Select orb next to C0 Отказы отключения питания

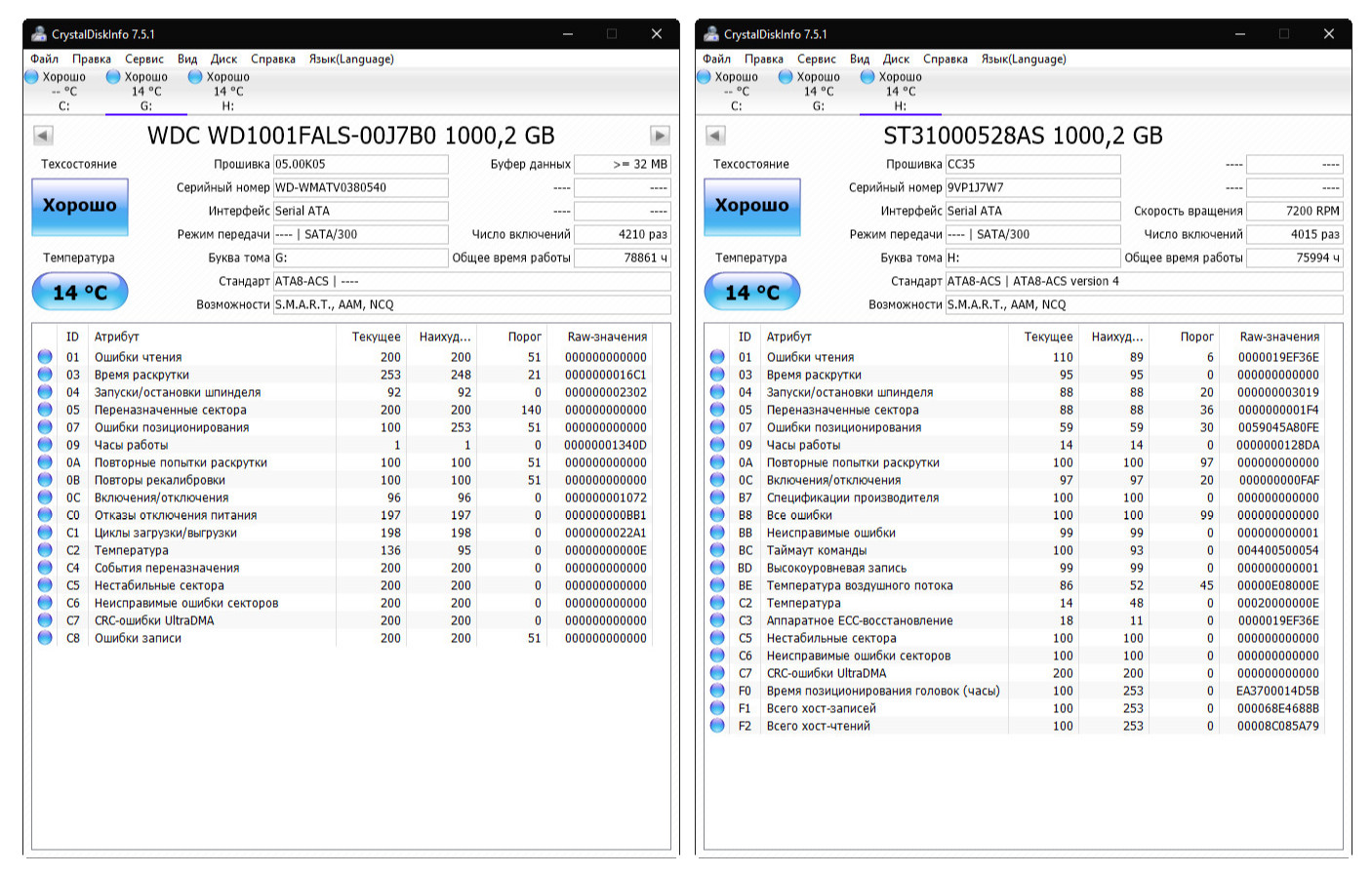coord(45,515)
